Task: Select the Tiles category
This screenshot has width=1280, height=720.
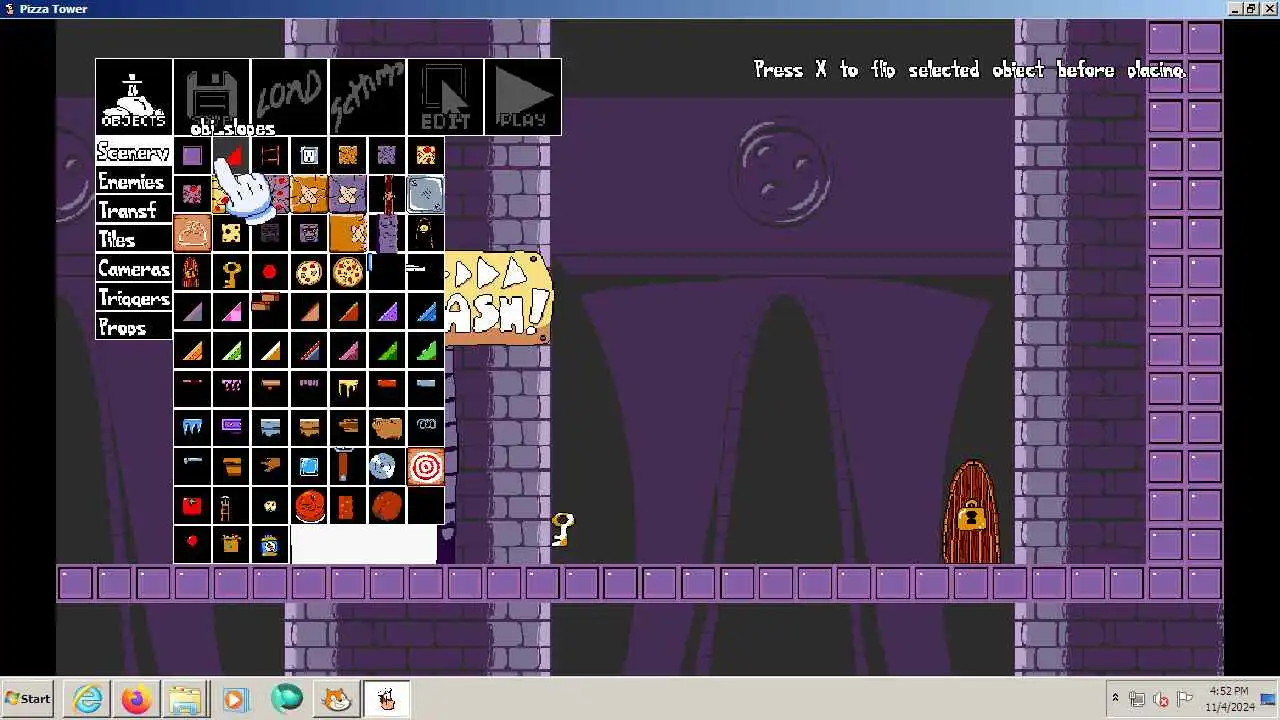Action: [134, 239]
